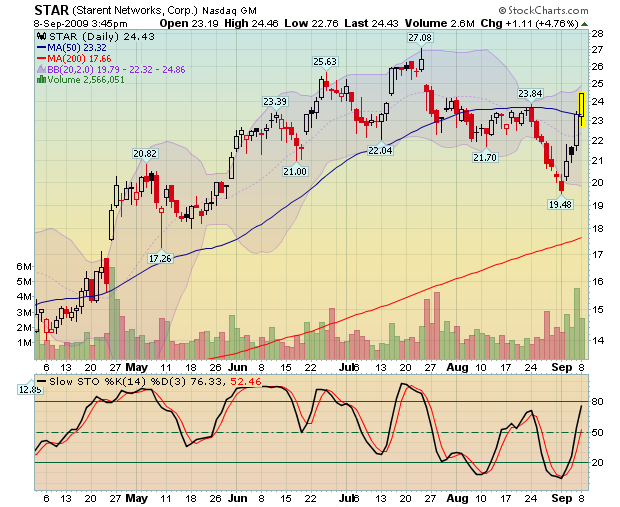Click the green up-arrow next to Chg
Image resolution: width=620 pixels, height=507 pixels.
584,24
